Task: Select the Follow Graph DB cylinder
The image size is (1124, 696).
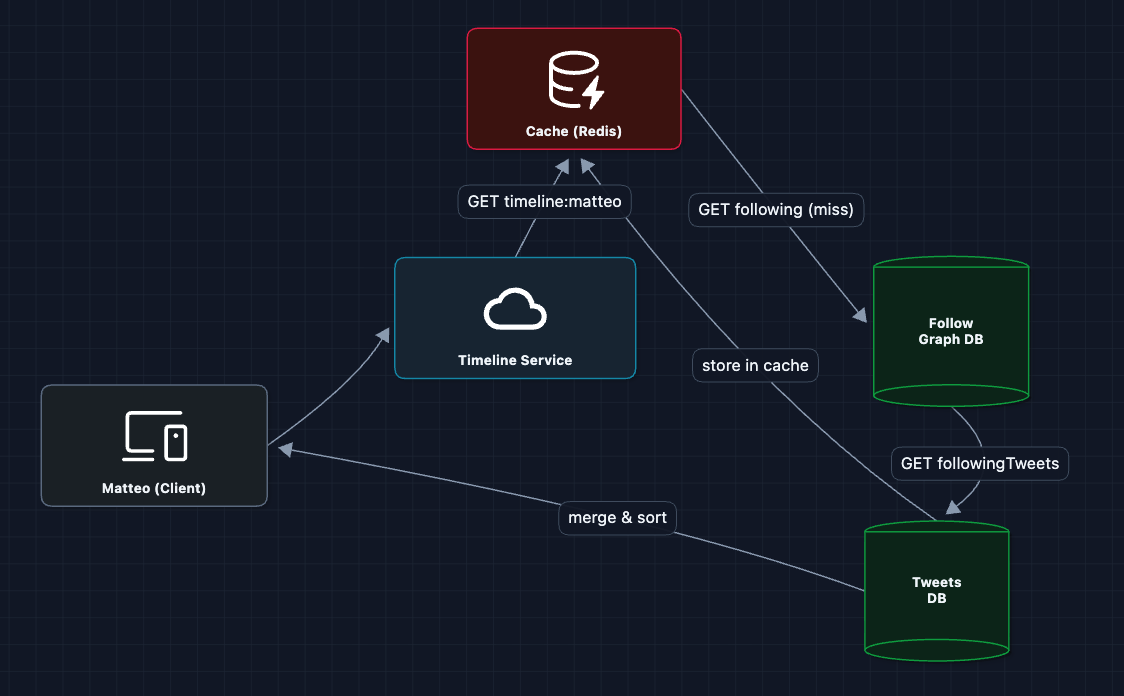Action: pyautogui.click(x=950, y=331)
